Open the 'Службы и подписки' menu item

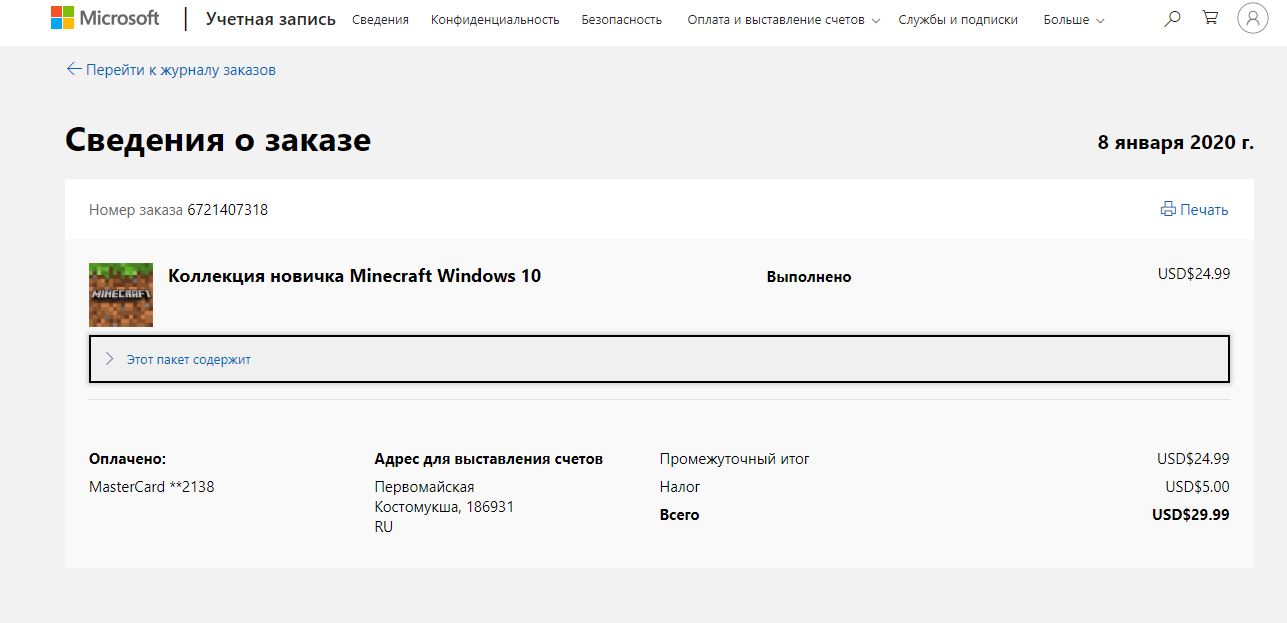[x=958, y=20]
